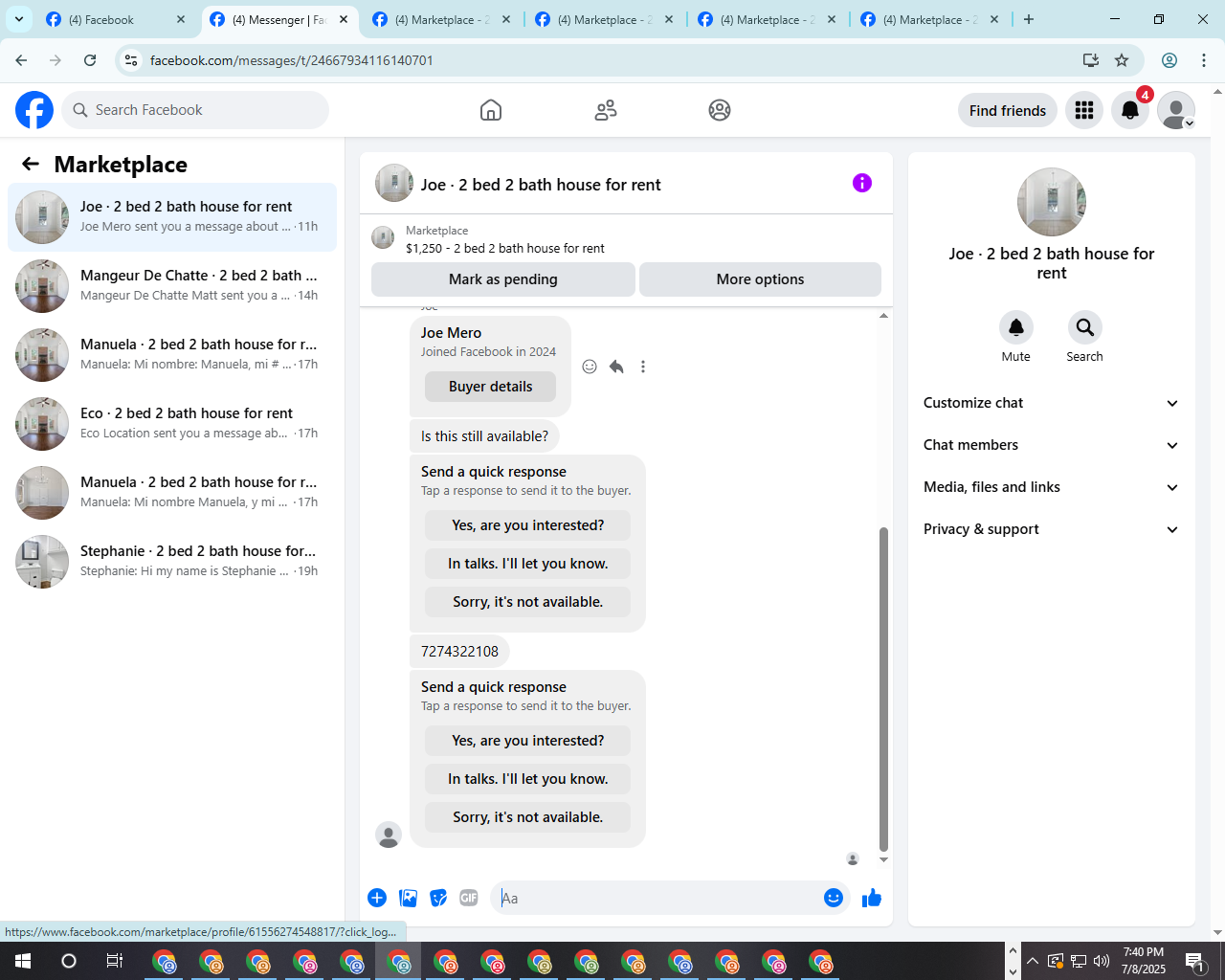Open Windows Start menu

[x=23, y=961]
